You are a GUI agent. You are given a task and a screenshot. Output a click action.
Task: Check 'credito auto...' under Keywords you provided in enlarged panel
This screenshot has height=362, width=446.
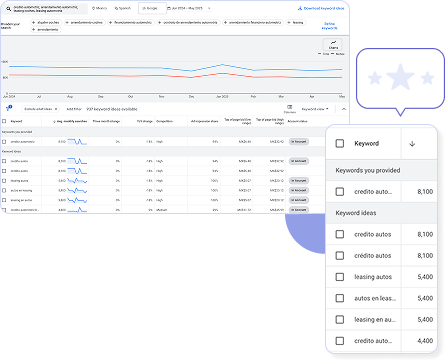[340, 192]
